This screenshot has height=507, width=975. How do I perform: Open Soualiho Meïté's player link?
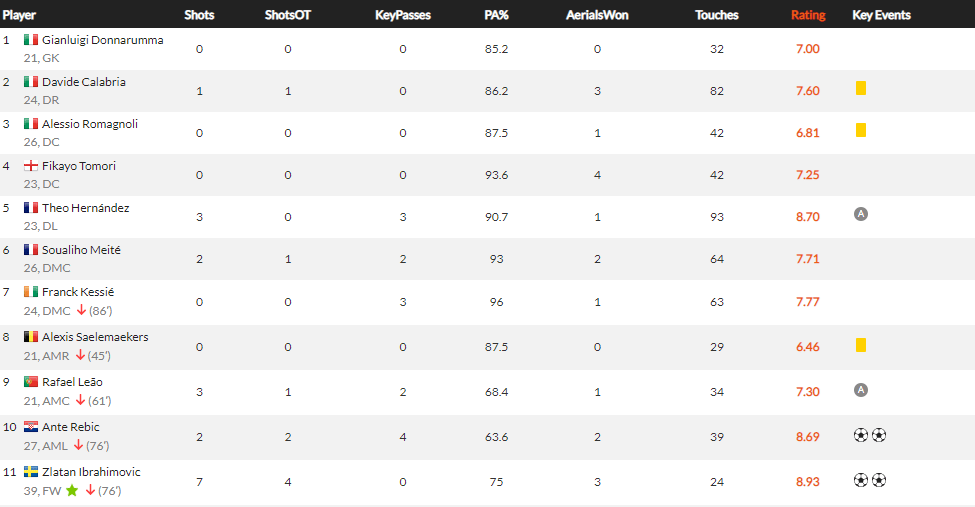(81, 249)
